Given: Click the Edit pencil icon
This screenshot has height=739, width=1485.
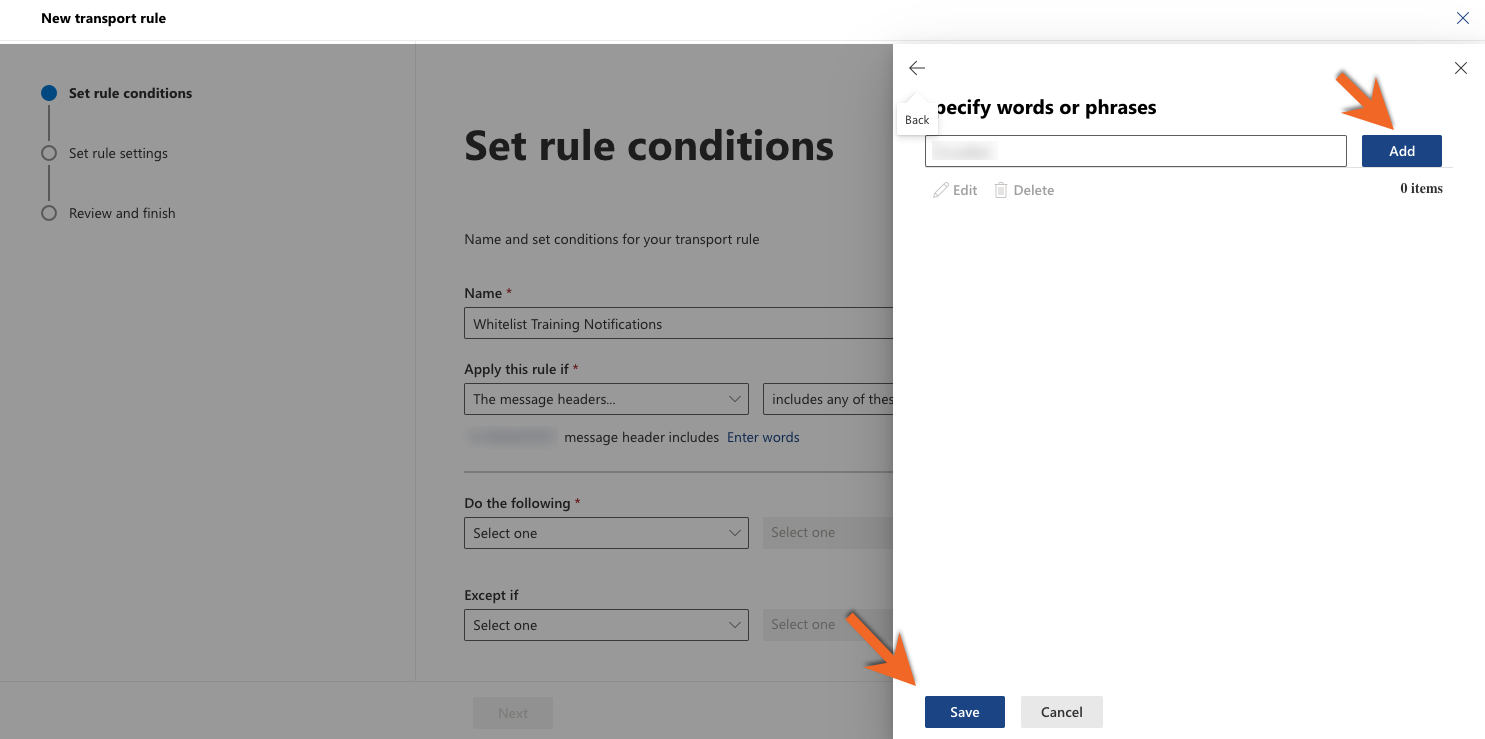Looking at the screenshot, I should click(x=940, y=190).
